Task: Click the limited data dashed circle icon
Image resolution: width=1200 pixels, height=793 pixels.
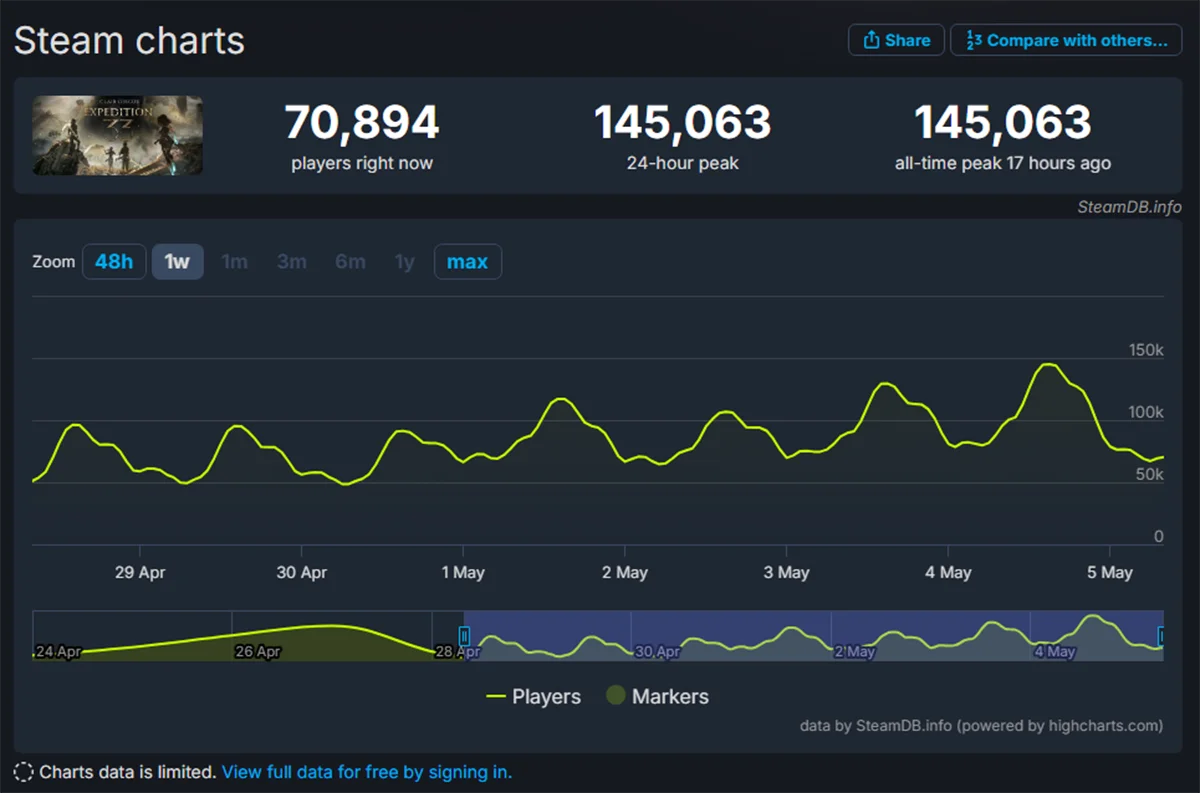Action: pos(24,772)
